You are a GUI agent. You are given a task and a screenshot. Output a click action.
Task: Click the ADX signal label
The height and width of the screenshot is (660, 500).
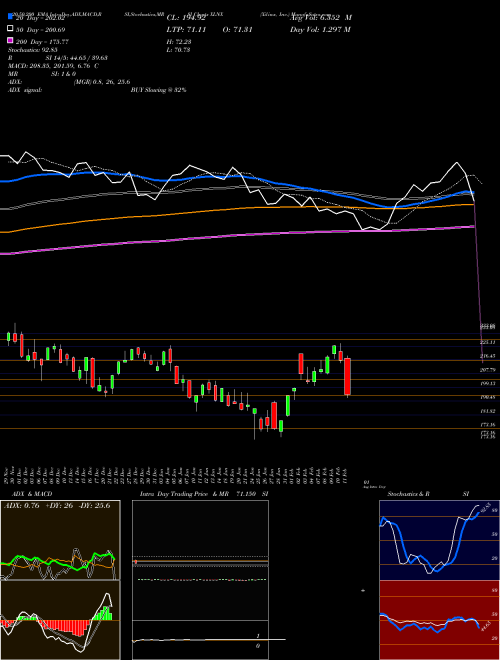(x=25, y=90)
